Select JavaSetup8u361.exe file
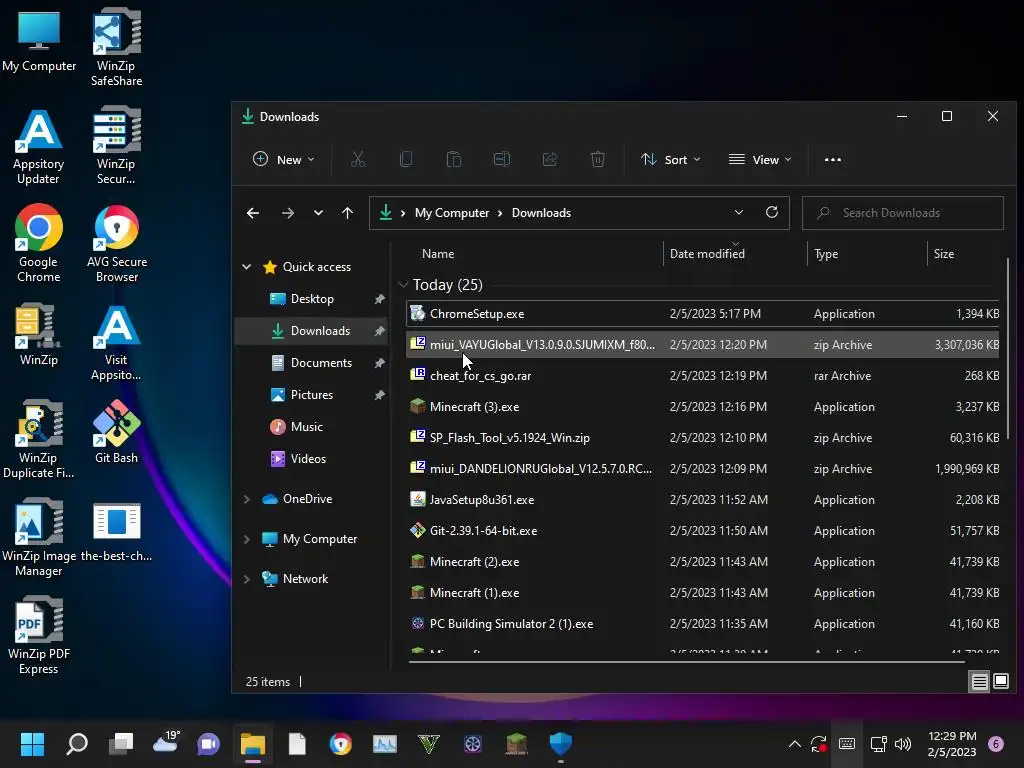 pos(703,500)
